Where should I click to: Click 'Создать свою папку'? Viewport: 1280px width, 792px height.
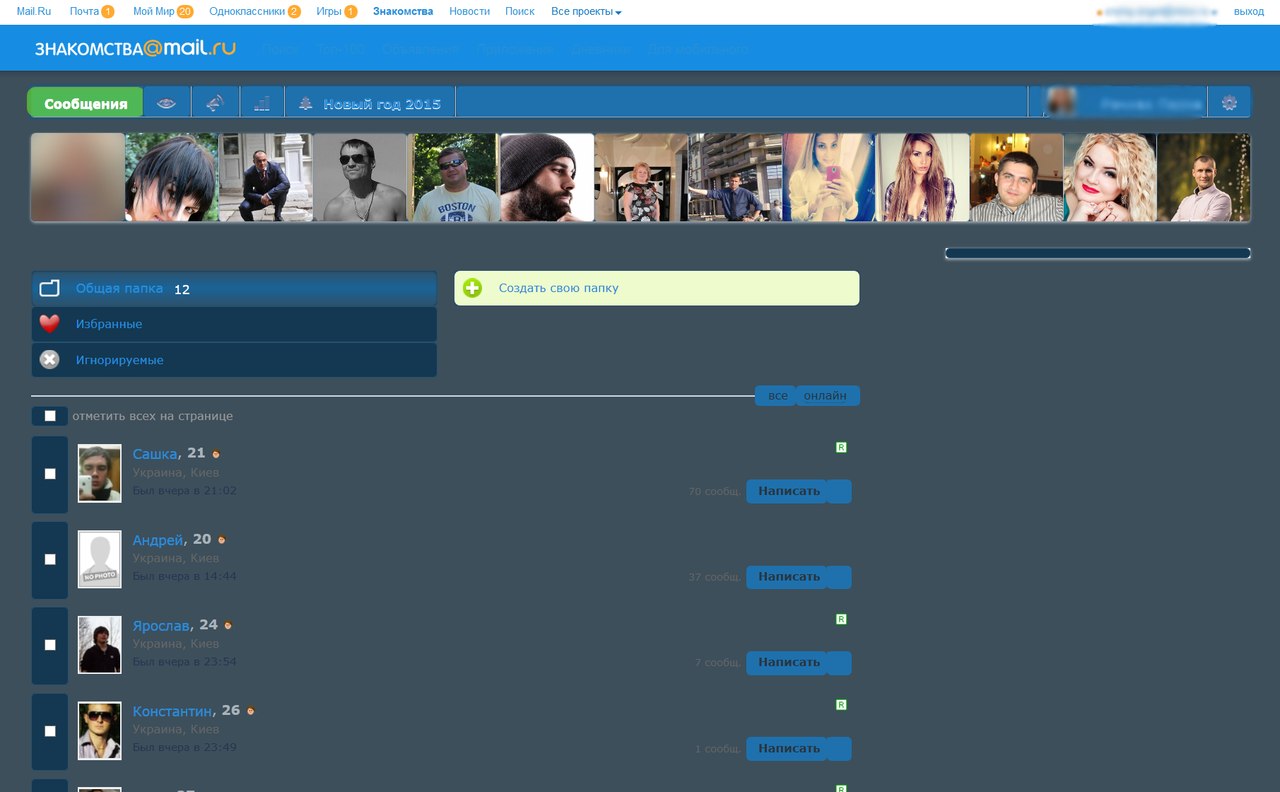click(x=657, y=288)
